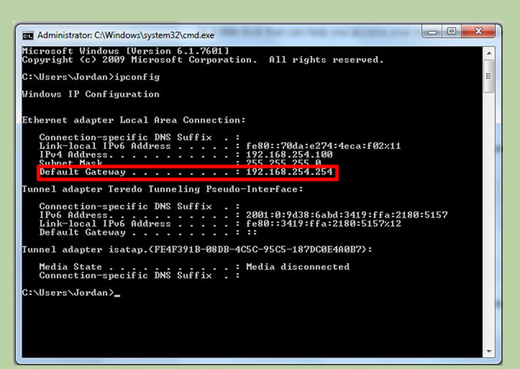The width and height of the screenshot is (520, 369).
Task: Click IPv6 Address value 2001:0:9d38:6abd:3419:ffa:2180:5157
Action: 347,215
